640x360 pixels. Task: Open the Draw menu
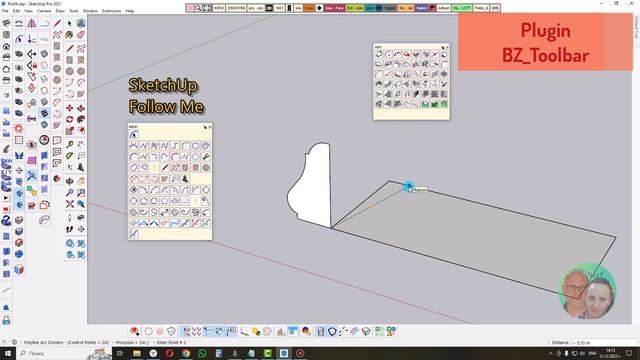point(60,11)
